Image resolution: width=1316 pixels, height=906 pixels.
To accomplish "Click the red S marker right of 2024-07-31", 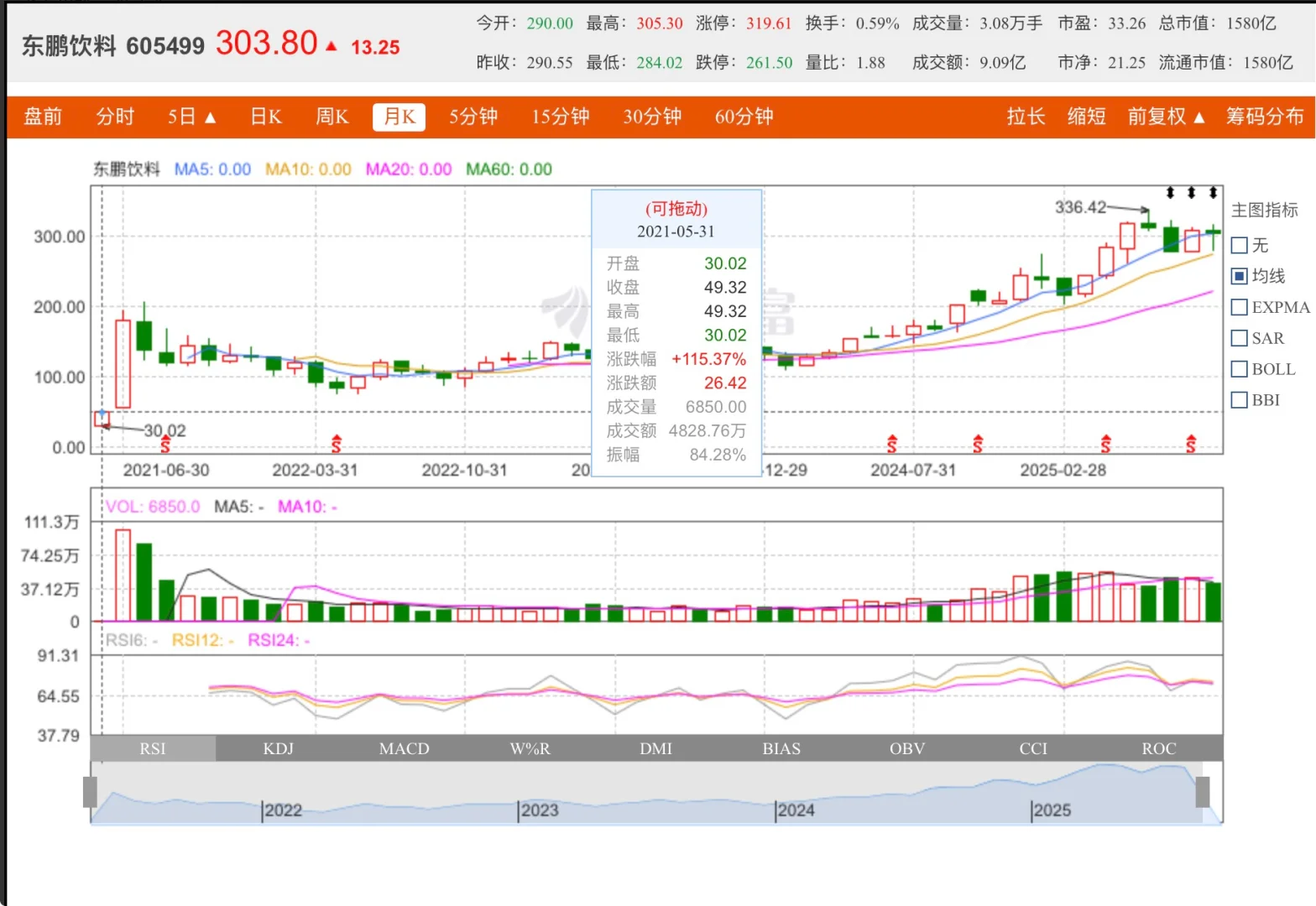I will click(x=978, y=444).
